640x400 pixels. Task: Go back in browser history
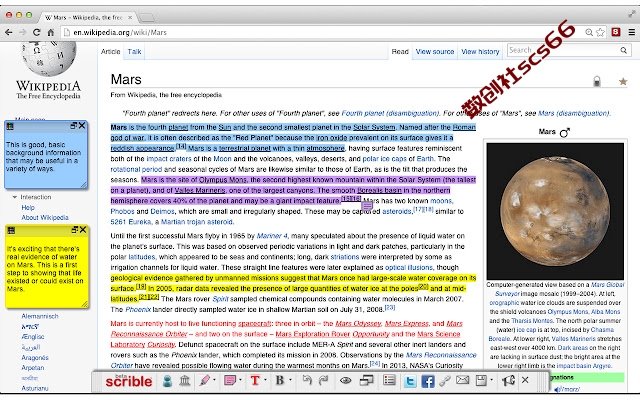pos(9,32)
